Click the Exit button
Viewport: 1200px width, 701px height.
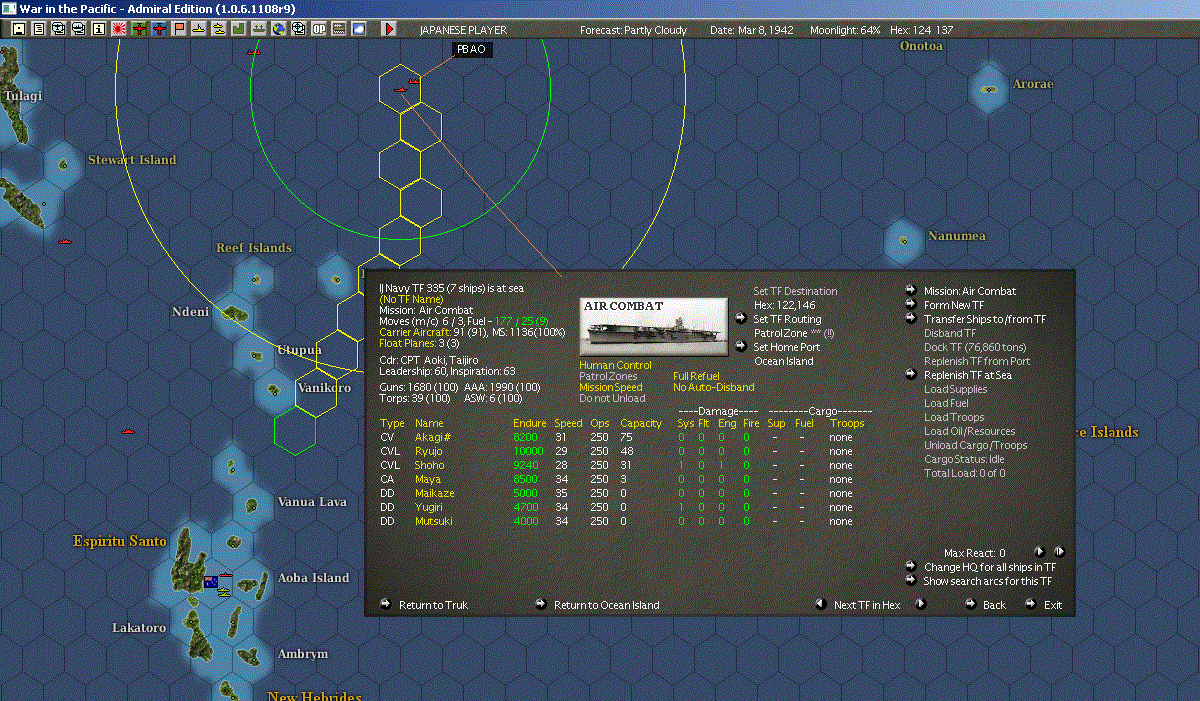[x=1053, y=605]
